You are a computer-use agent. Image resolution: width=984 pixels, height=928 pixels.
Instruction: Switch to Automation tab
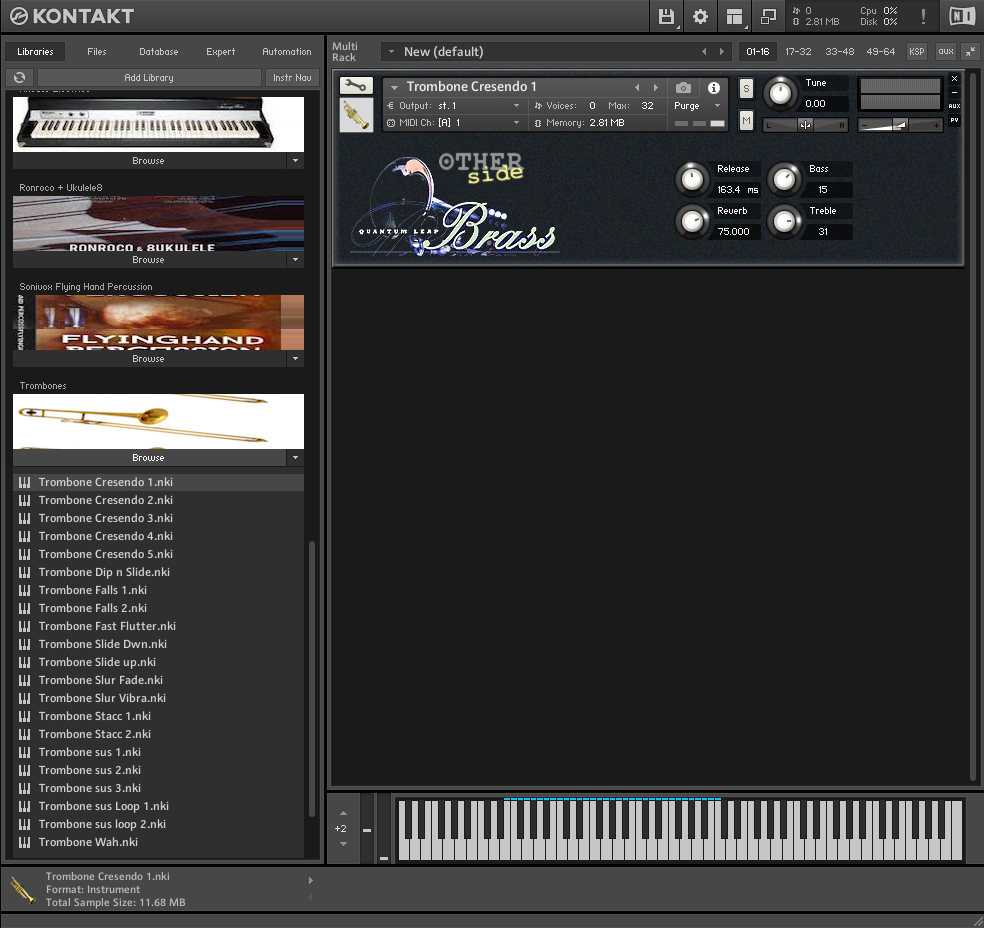click(x=287, y=51)
